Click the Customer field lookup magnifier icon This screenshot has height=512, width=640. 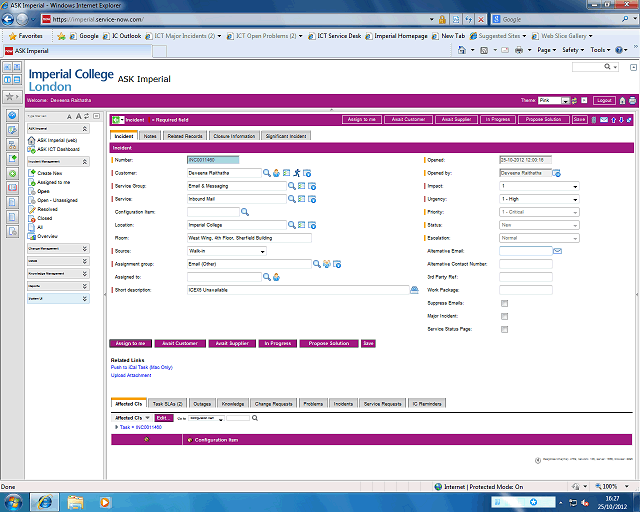(x=267, y=173)
